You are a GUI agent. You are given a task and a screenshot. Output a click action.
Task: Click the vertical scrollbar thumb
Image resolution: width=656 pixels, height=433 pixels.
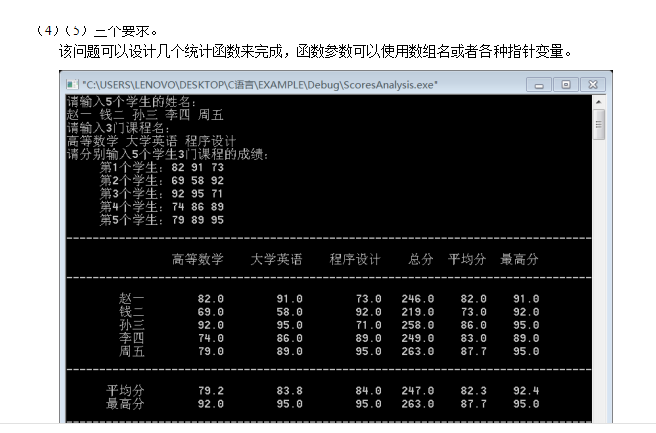tap(598, 124)
